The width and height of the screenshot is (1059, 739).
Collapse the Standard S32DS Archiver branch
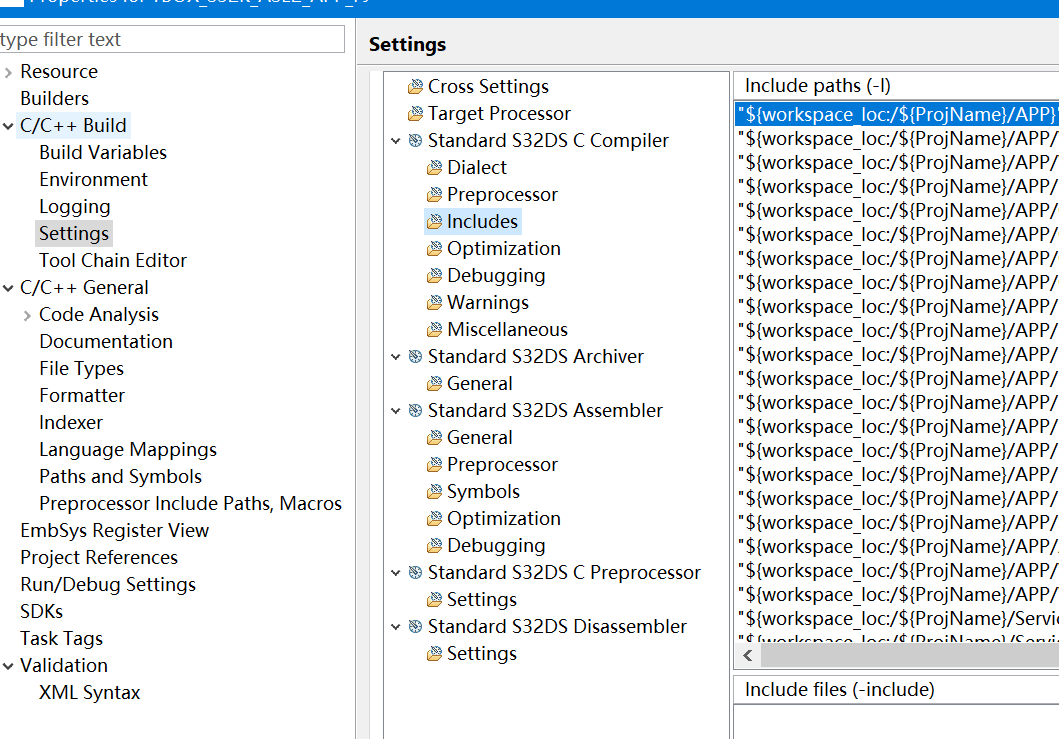[396, 357]
